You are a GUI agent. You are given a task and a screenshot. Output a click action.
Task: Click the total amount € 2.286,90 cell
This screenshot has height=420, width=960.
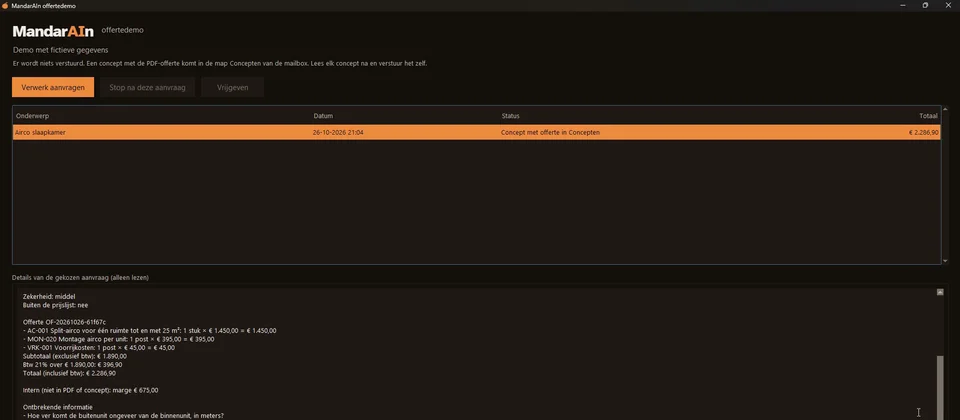(923, 132)
